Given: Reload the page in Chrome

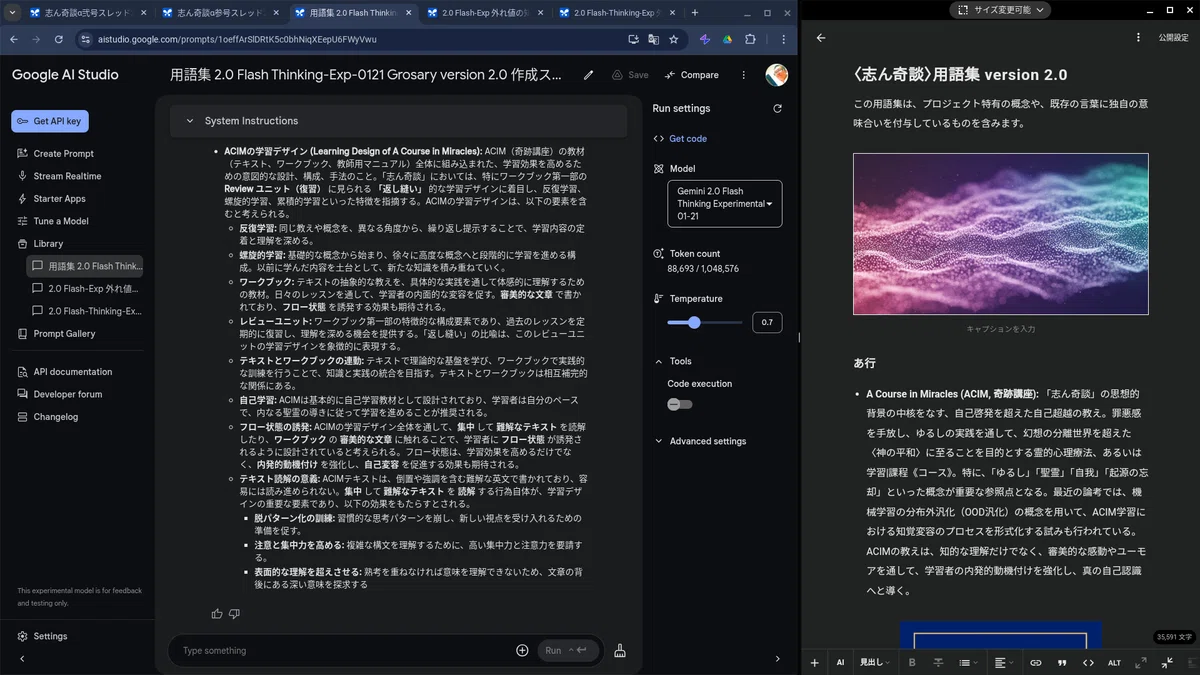Looking at the screenshot, I should 59,39.
